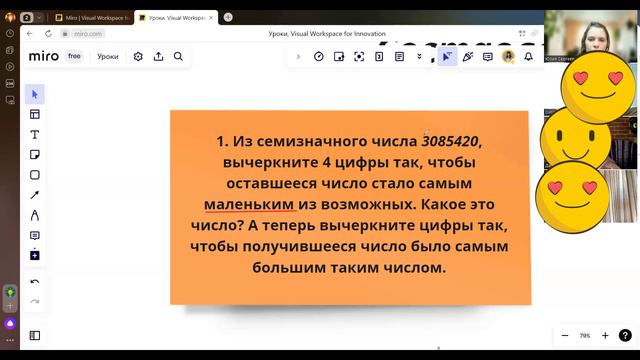The width and height of the screenshot is (640, 360).
Task: Select the Text tool
Action: click(35, 135)
